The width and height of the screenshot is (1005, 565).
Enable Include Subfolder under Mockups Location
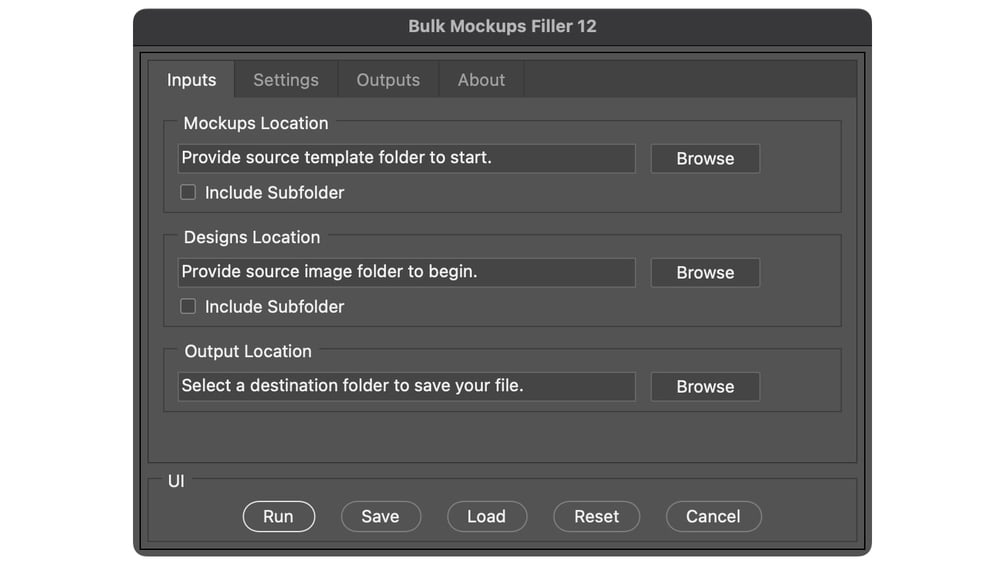pos(188,192)
